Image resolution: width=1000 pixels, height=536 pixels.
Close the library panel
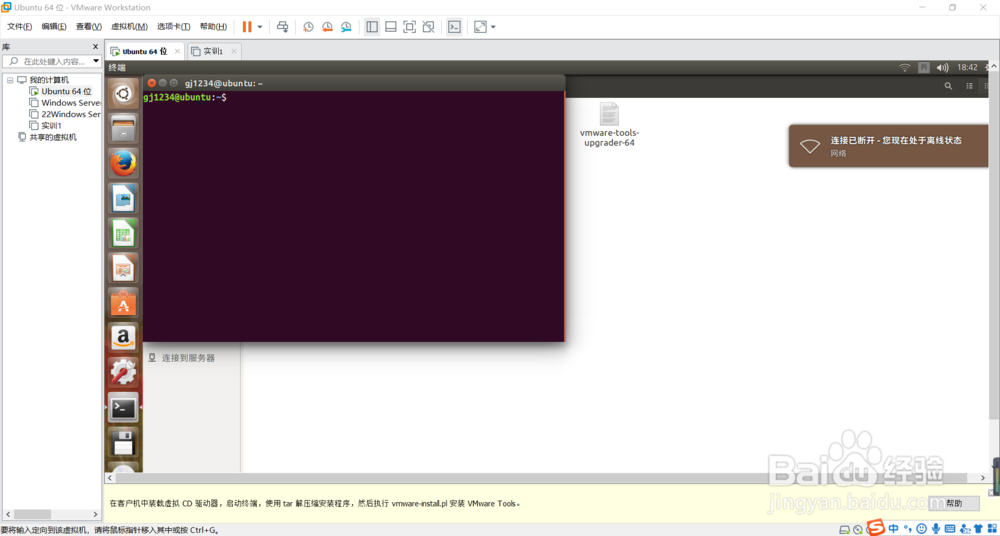point(96,47)
